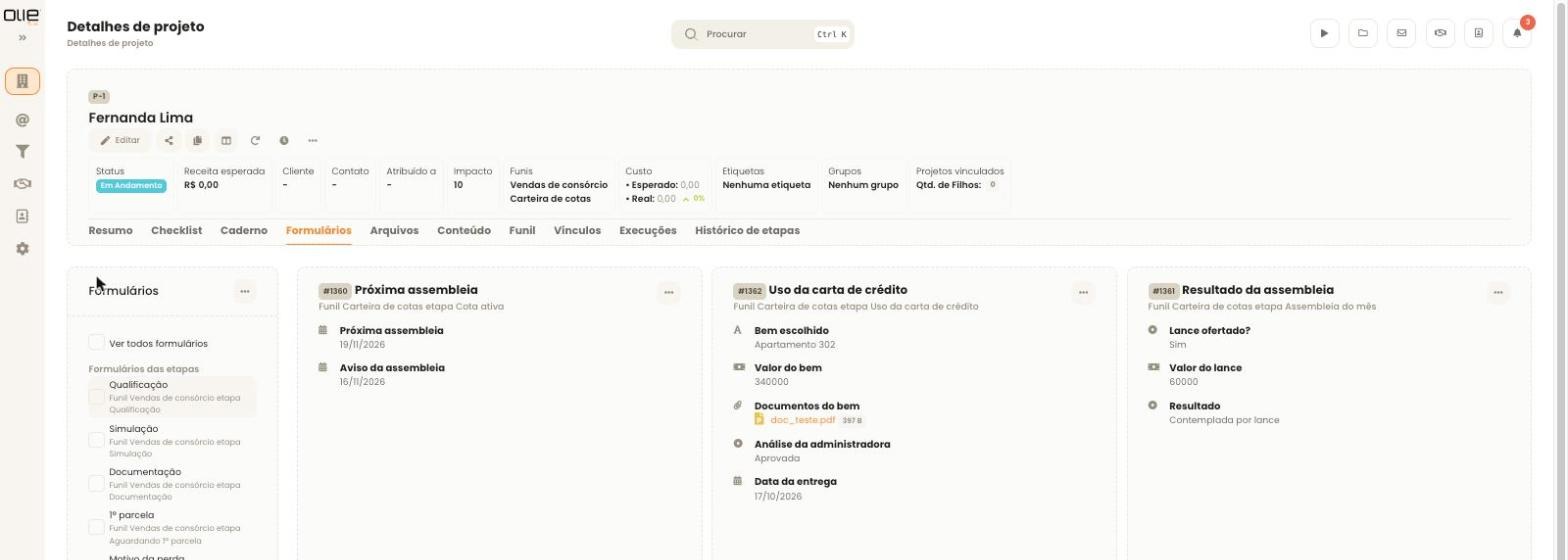Click the column layout icon under Fernanda Lima
This screenshot has width=1568, height=560.
tap(226, 141)
